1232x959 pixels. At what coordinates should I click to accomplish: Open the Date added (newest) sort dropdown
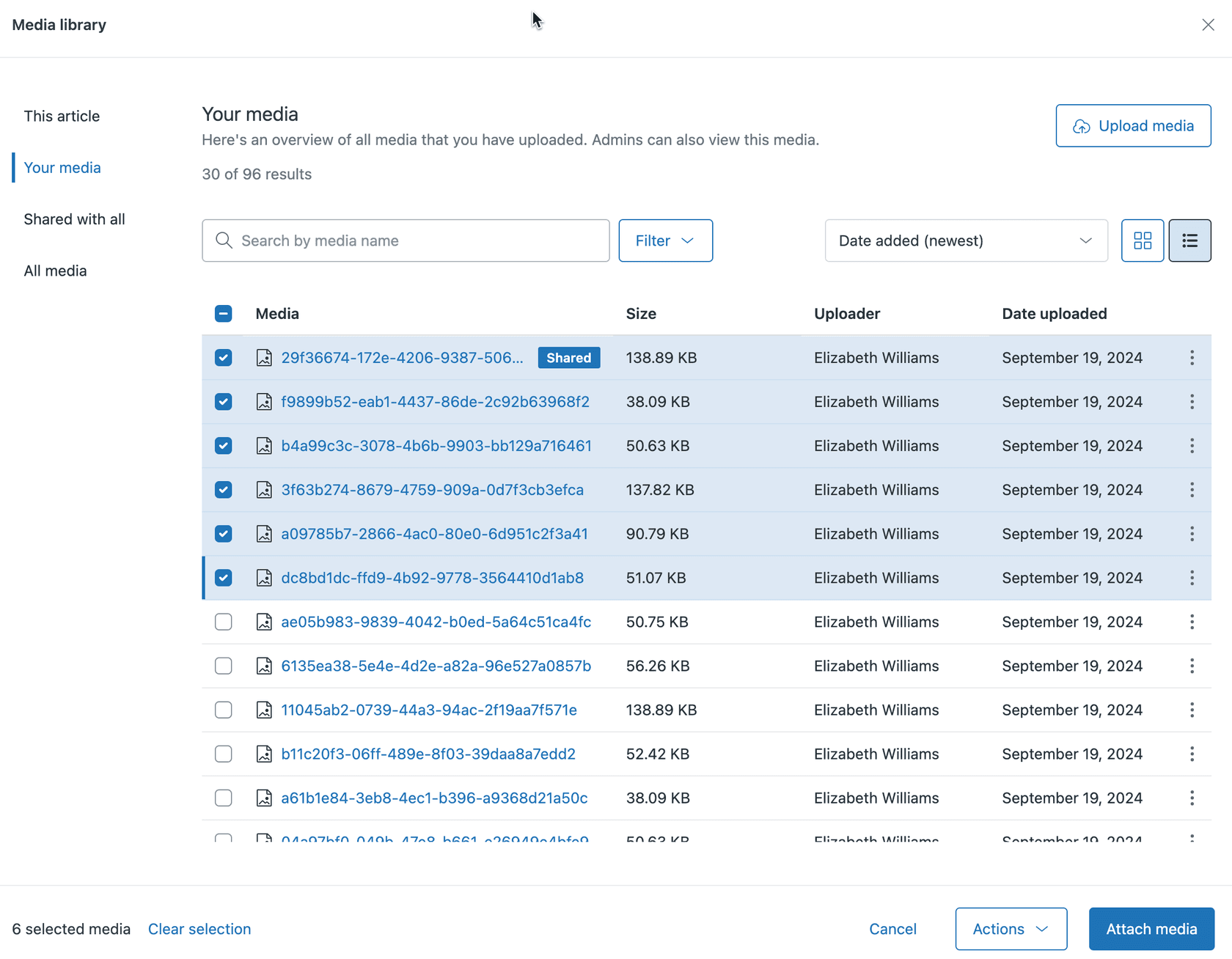click(x=966, y=240)
